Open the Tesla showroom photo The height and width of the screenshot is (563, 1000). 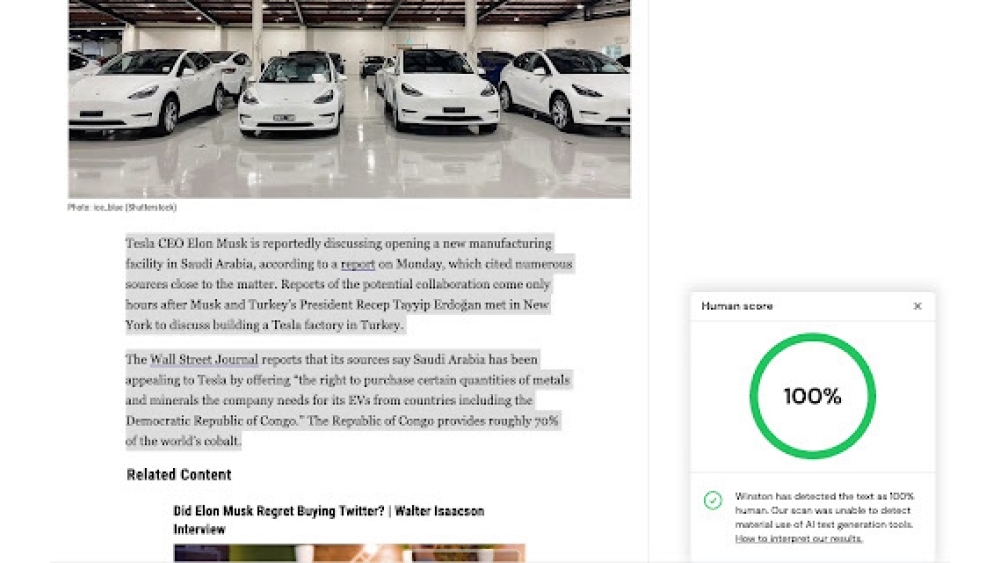coord(349,99)
